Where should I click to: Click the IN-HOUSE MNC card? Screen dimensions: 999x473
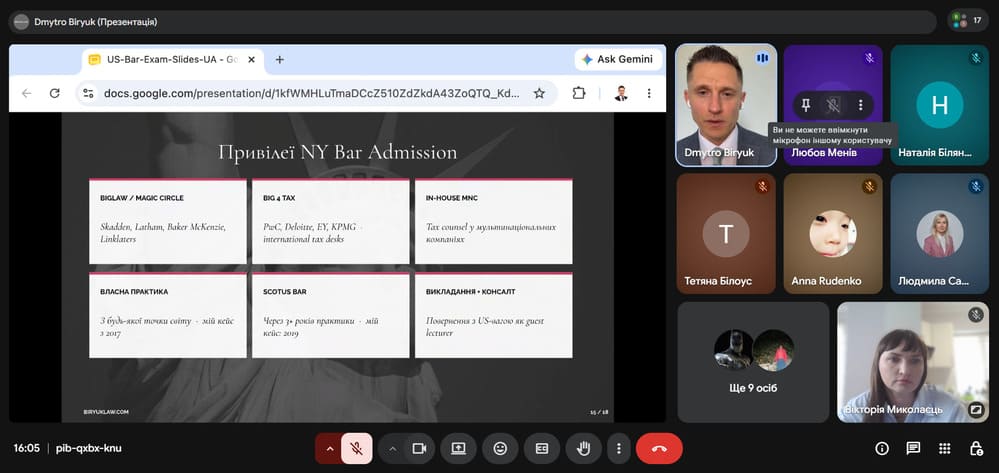494,221
